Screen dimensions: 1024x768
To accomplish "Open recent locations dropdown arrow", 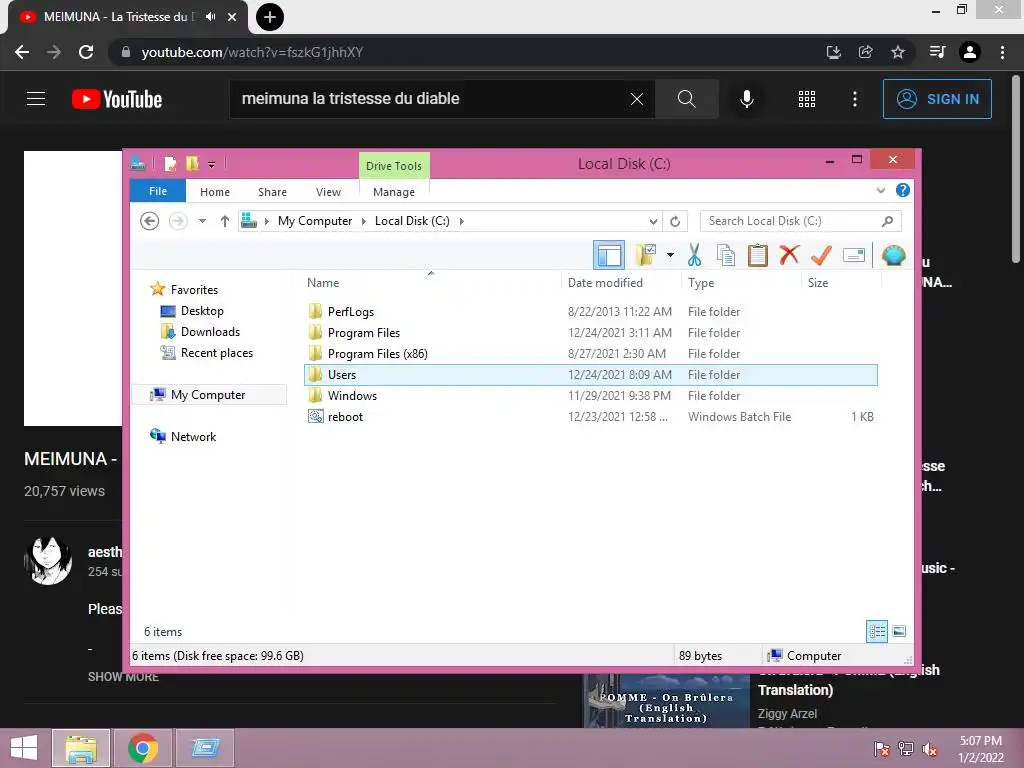I will click(x=202, y=221).
